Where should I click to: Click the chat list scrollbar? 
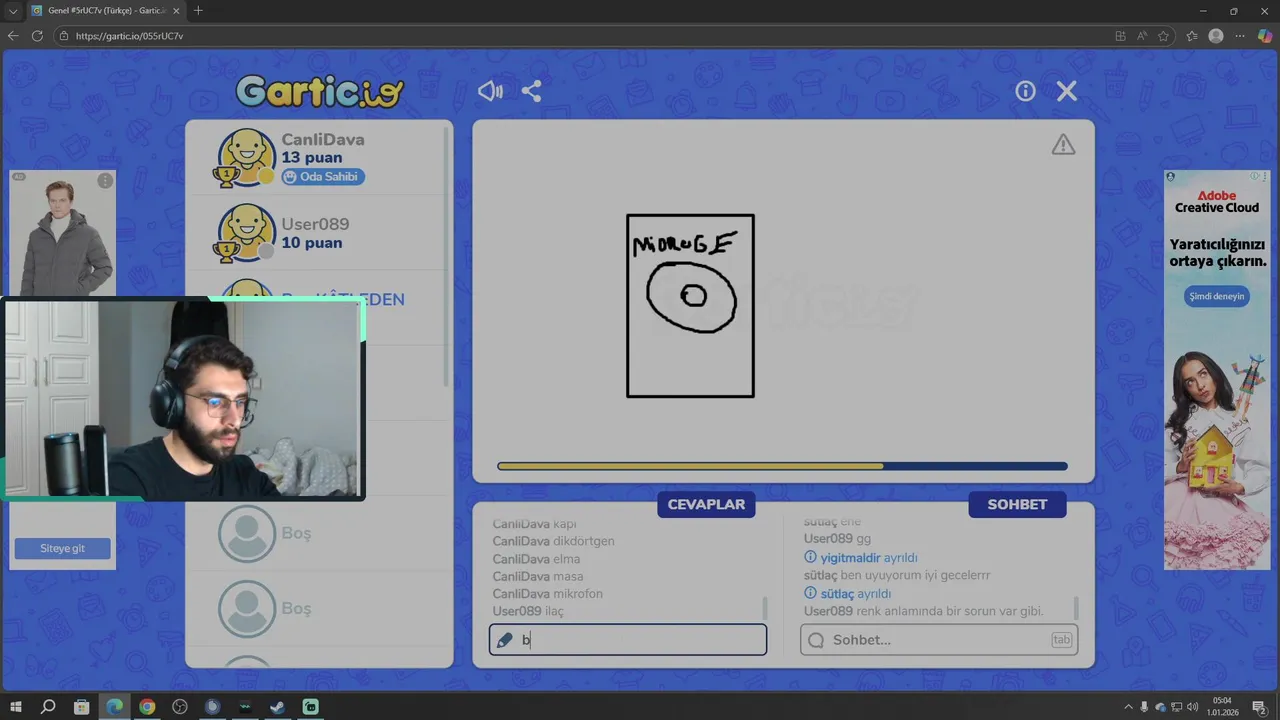coord(1076,608)
